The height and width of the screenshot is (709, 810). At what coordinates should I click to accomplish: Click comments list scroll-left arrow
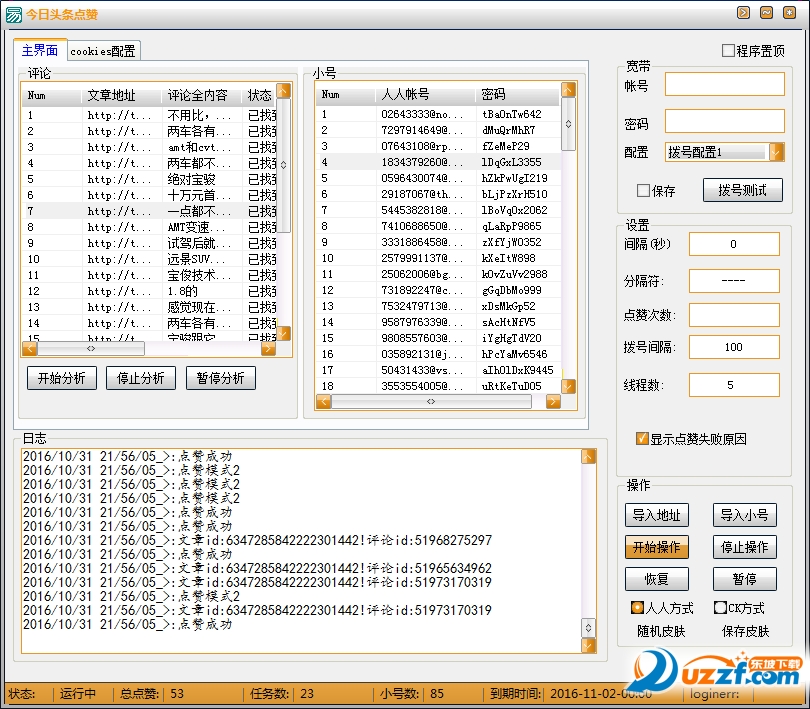pyautogui.click(x=29, y=349)
